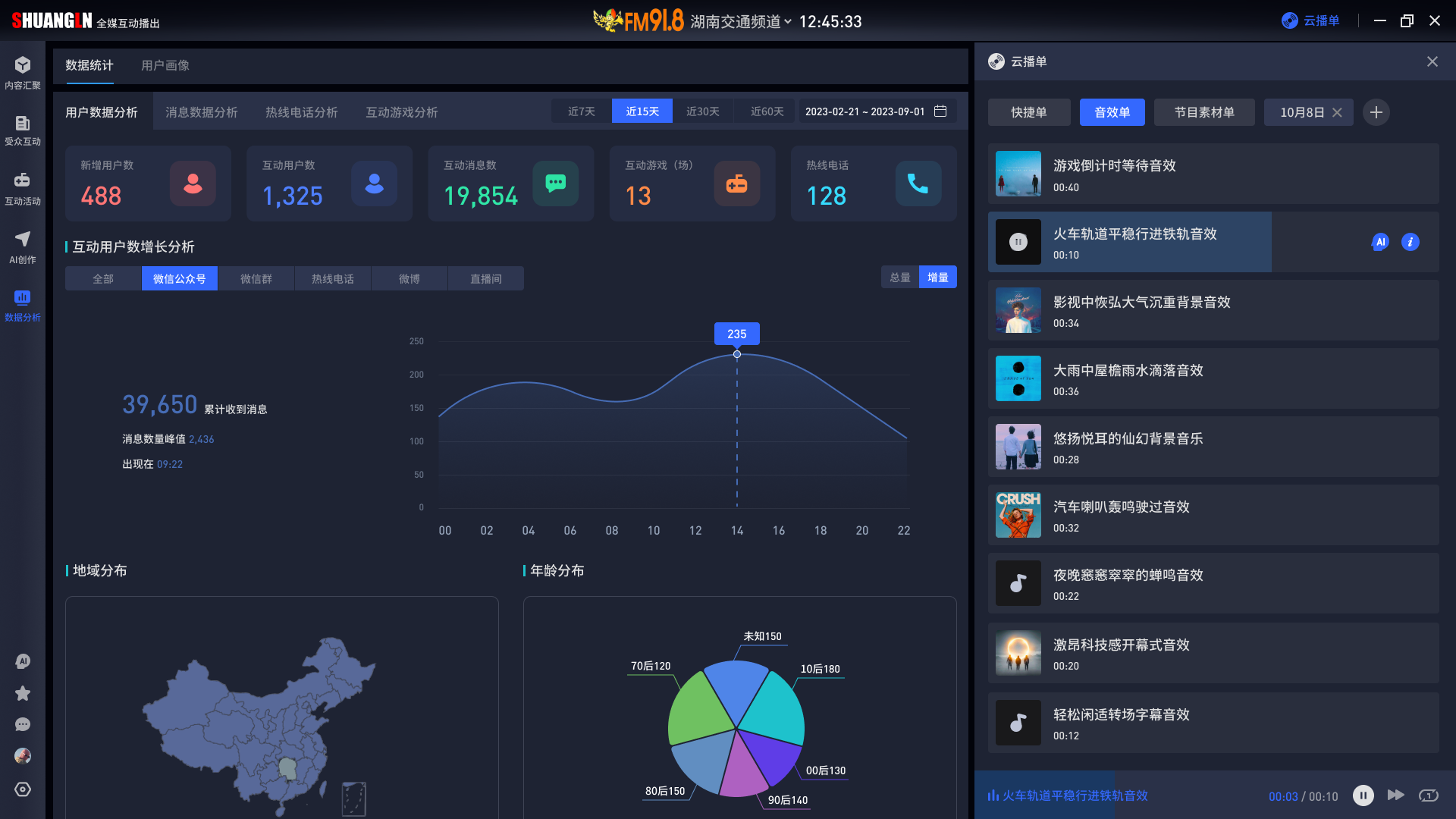Pause the track in bottom player
1456x819 pixels.
click(1363, 795)
